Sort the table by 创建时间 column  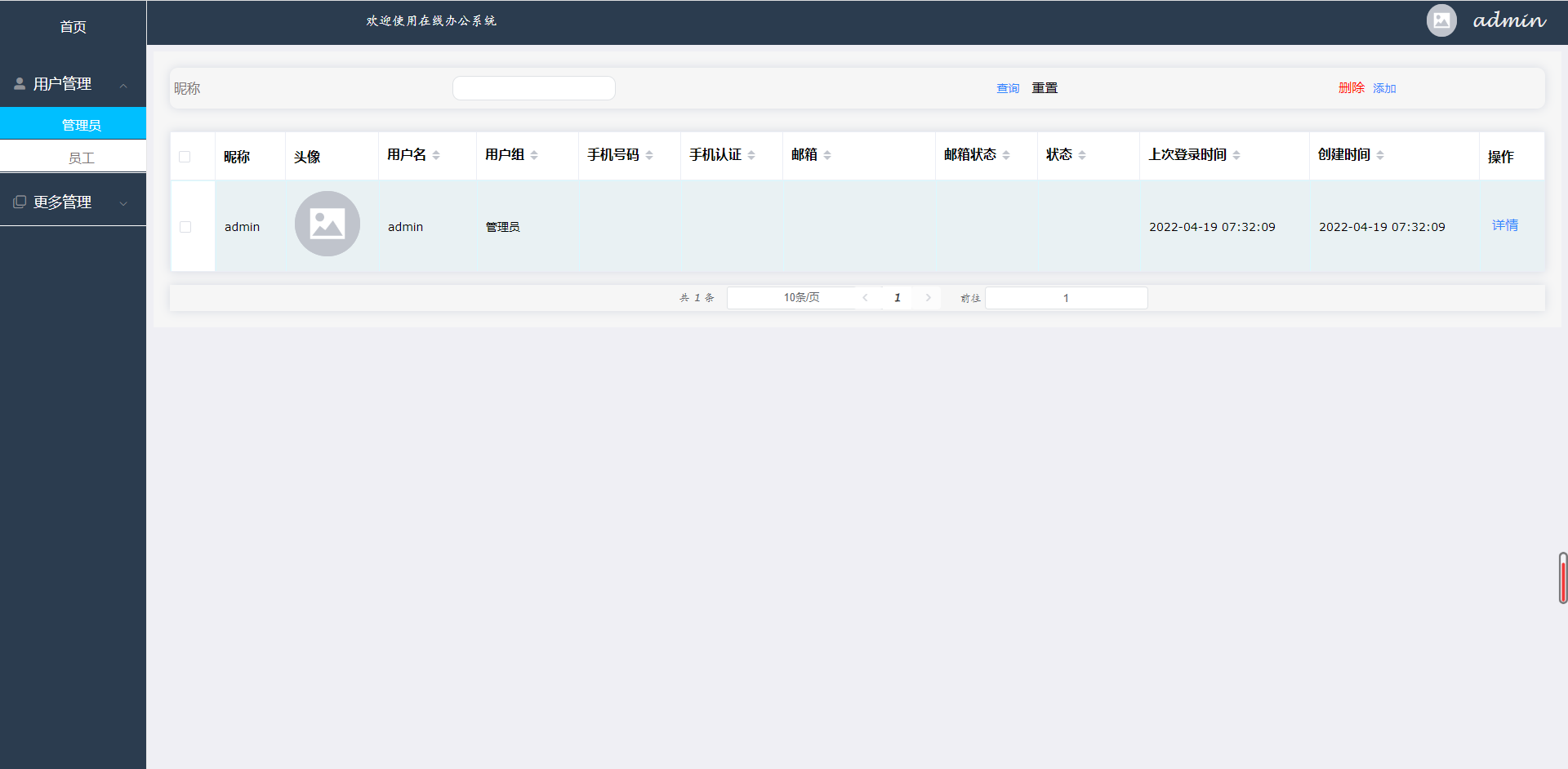(1380, 154)
